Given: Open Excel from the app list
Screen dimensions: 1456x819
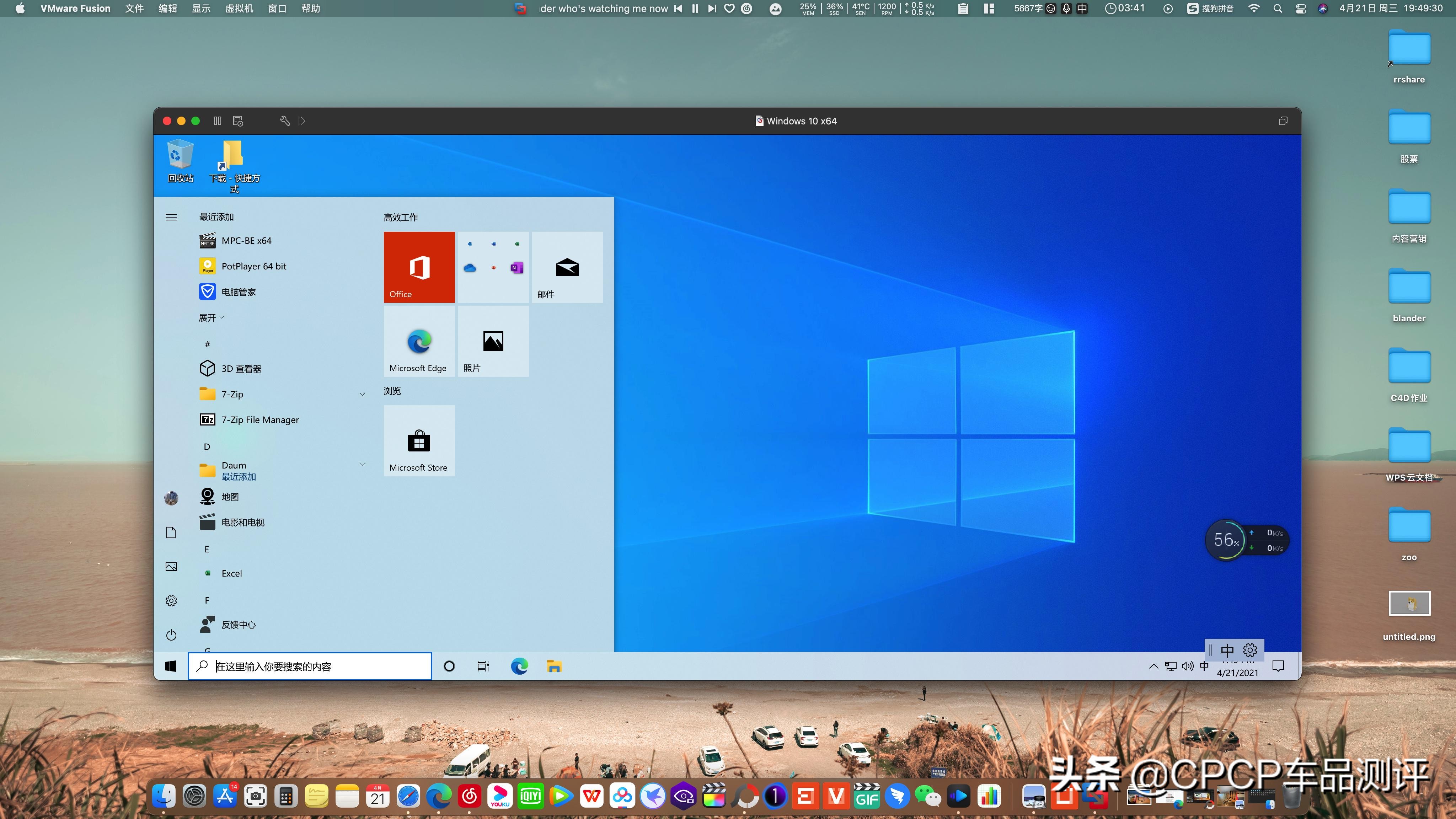Looking at the screenshot, I should 231,573.
